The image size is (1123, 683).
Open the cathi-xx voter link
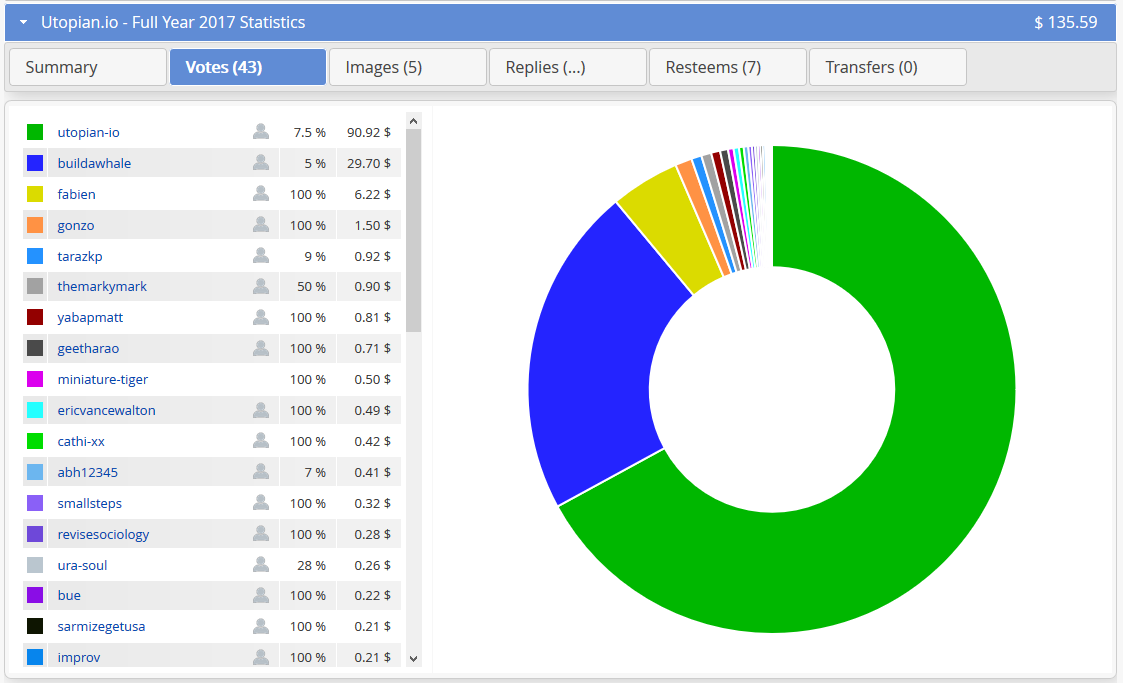(81, 442)
